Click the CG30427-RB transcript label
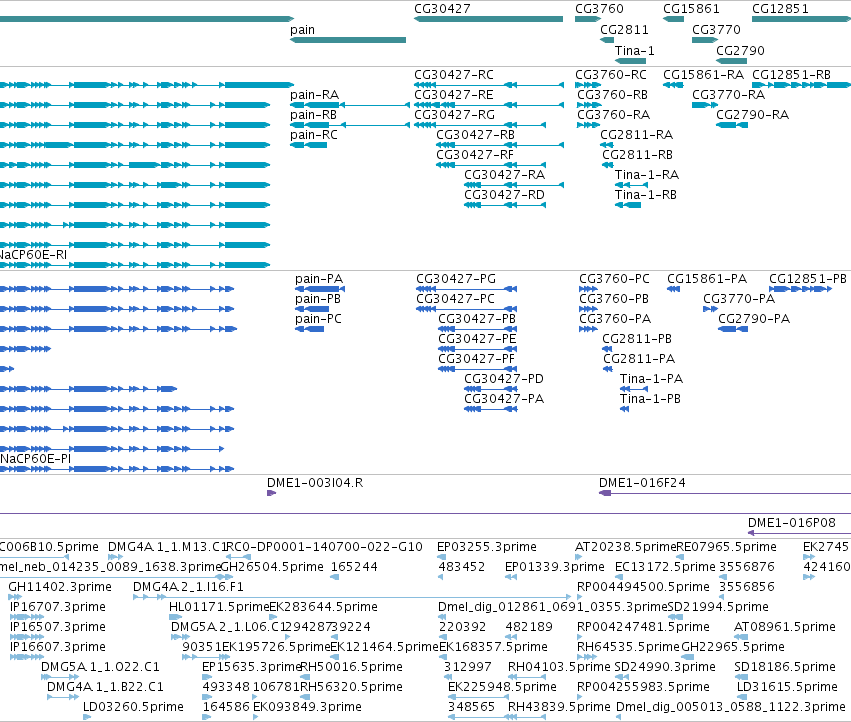Viewport: 851px width, 722px height. 475,135
